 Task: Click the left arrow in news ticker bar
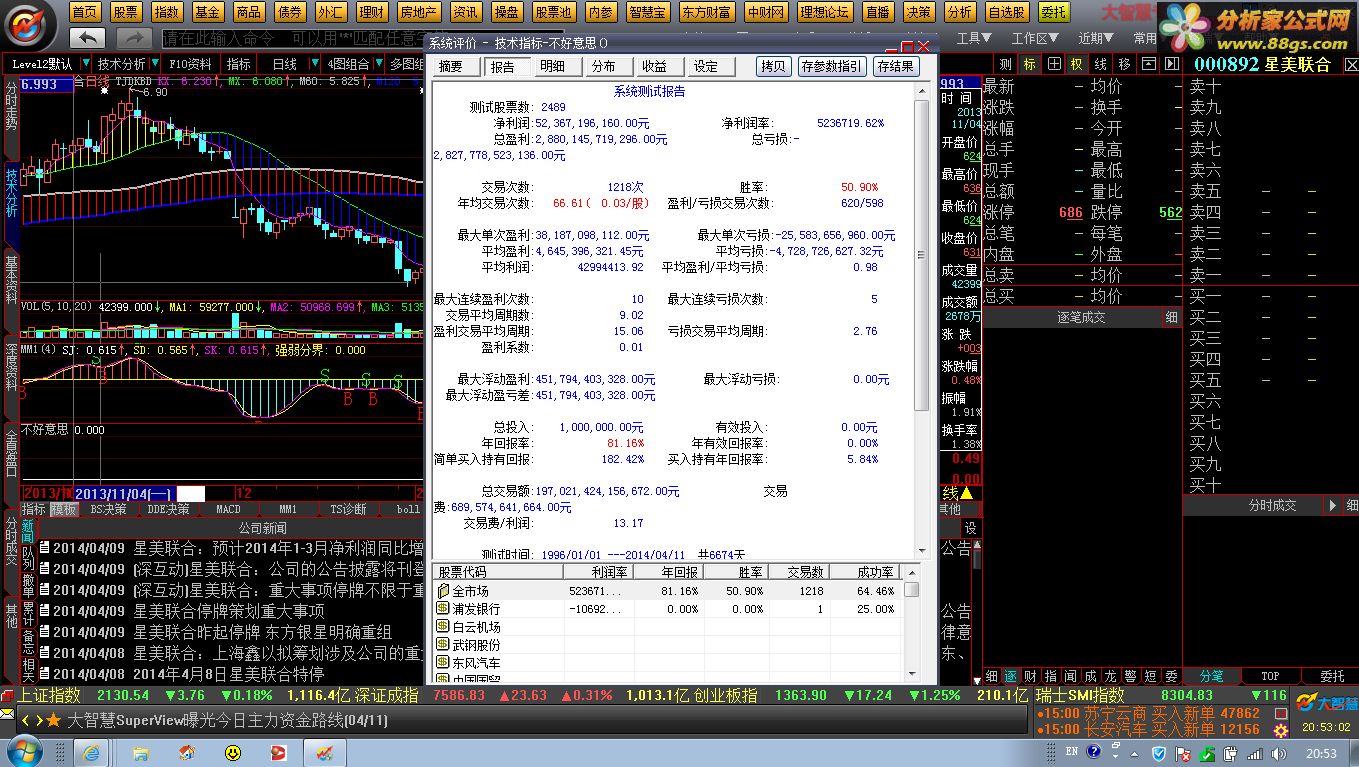pyautogui.click(x=25, y=720)
